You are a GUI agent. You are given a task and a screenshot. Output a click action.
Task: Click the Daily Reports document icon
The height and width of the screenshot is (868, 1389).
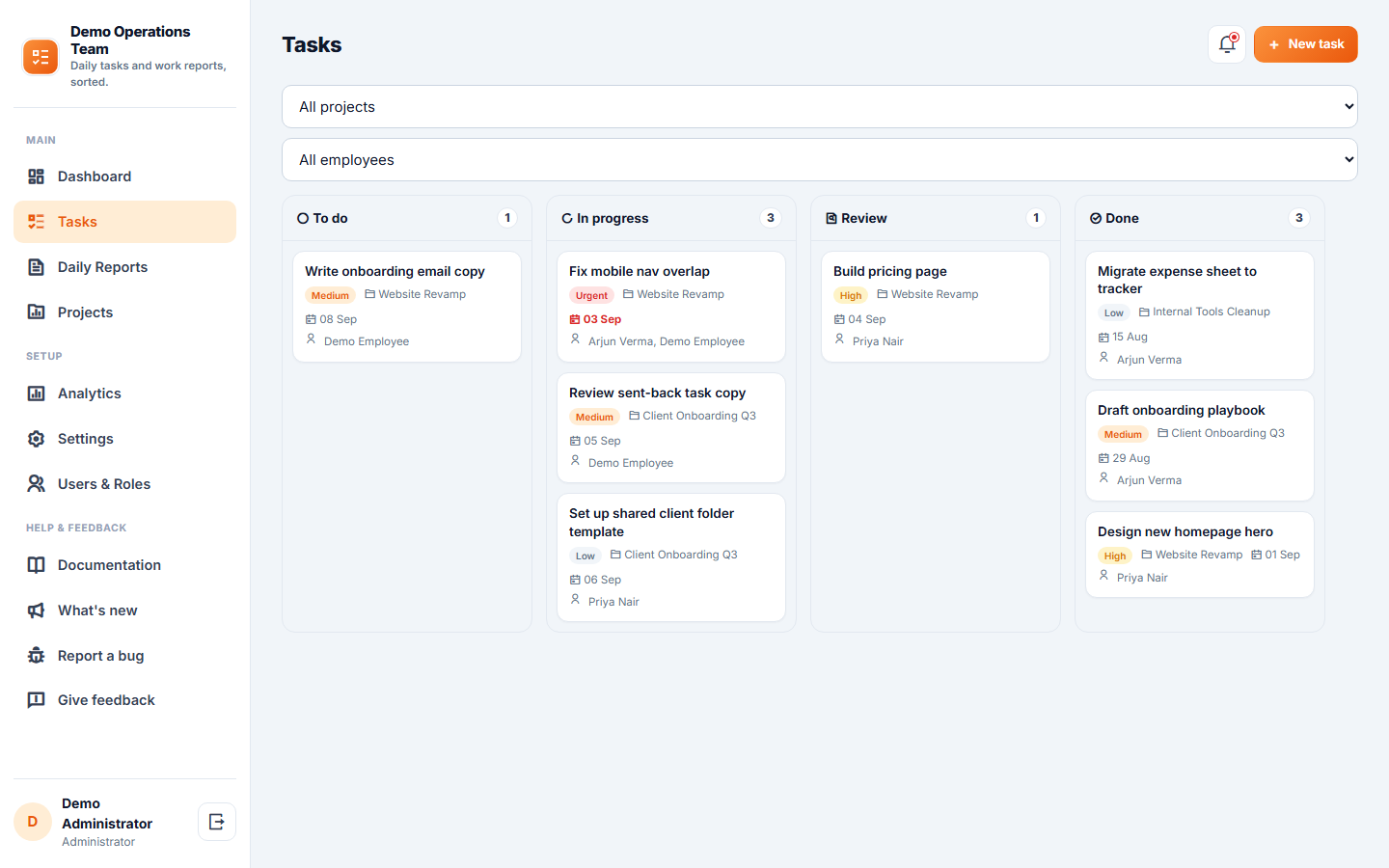pos(36,267)
